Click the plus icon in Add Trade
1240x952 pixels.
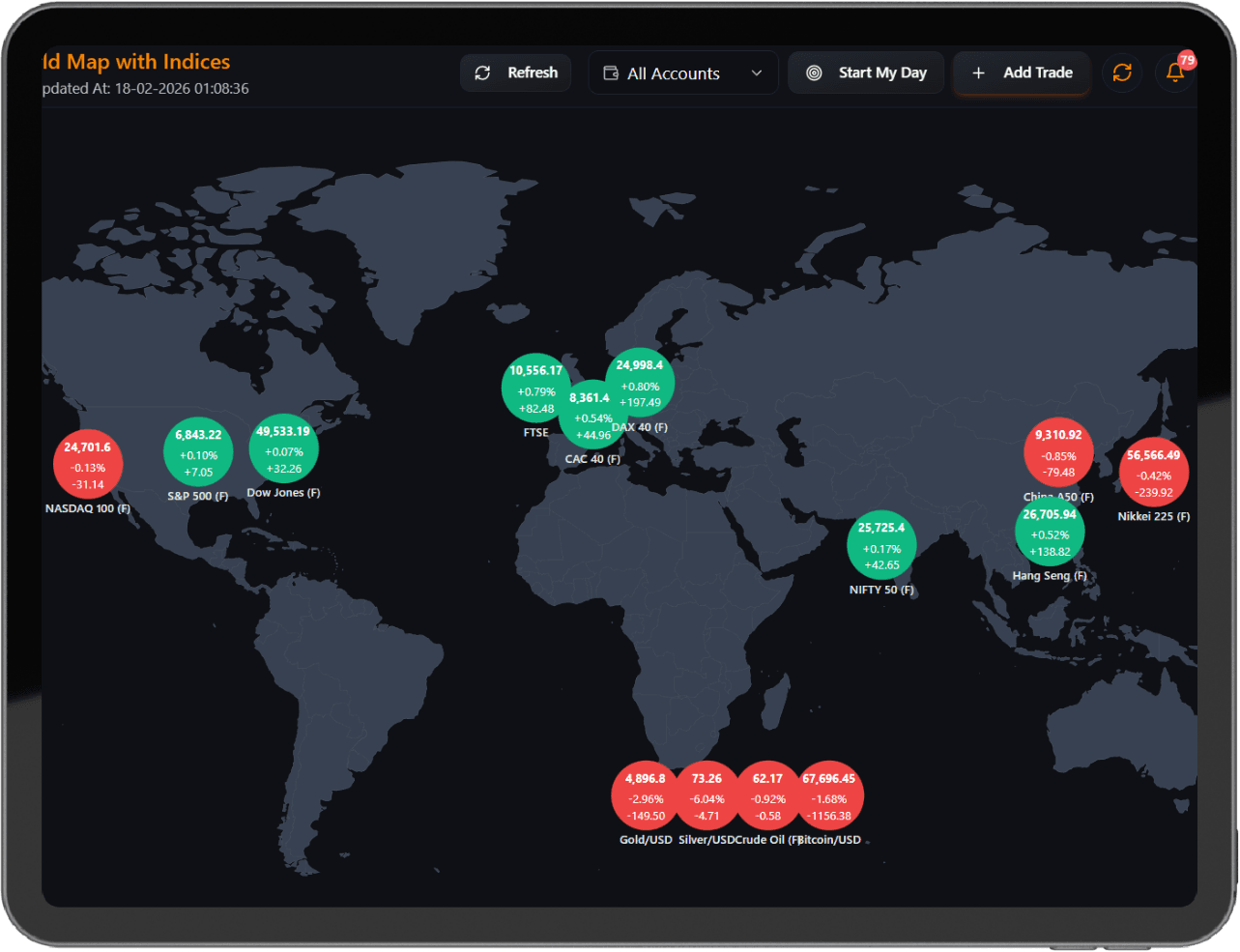click(x=978, y=73)
